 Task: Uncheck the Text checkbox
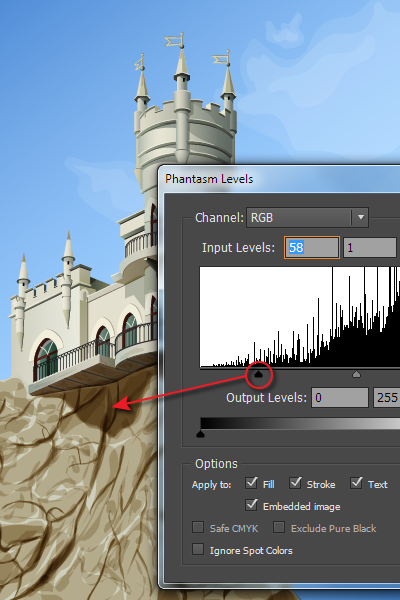356,483
